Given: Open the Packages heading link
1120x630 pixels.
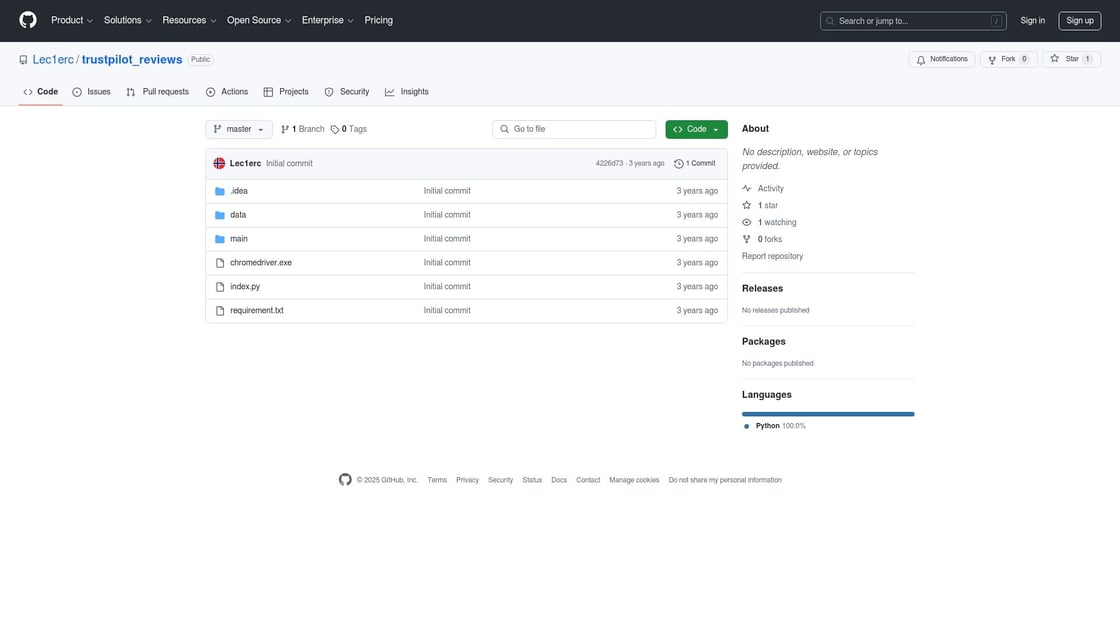Looking at the screenshot, I should [764, 341].
